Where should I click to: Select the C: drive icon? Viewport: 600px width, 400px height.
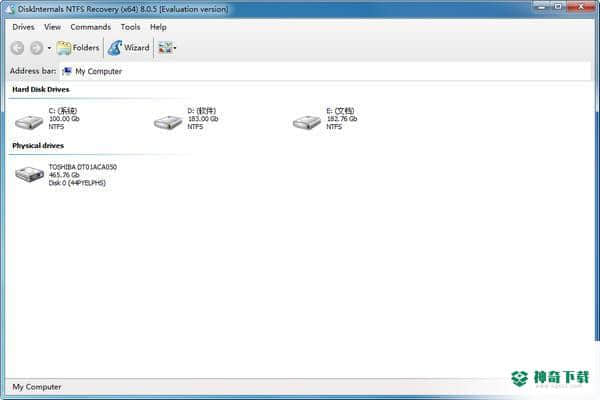(x=29, y=122)
